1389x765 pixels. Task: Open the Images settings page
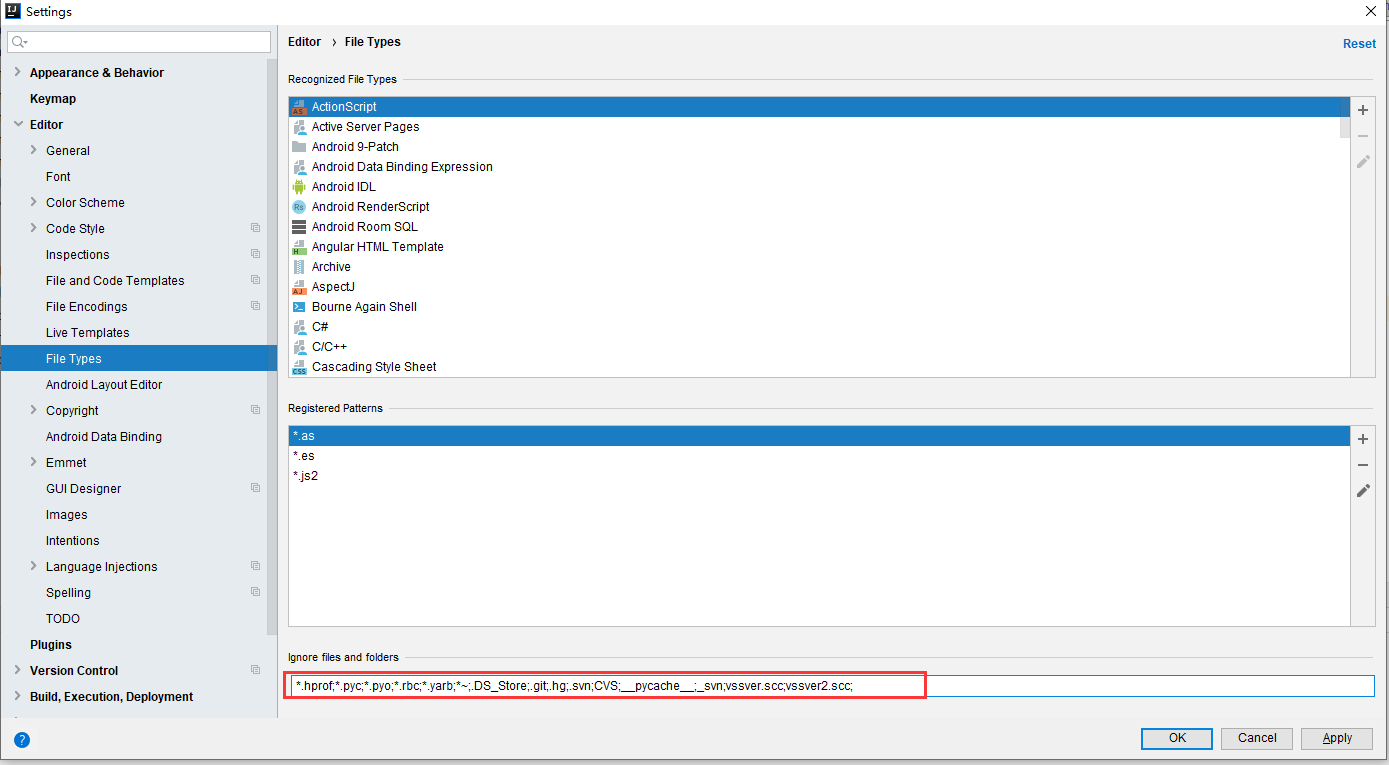coord(66,515)
